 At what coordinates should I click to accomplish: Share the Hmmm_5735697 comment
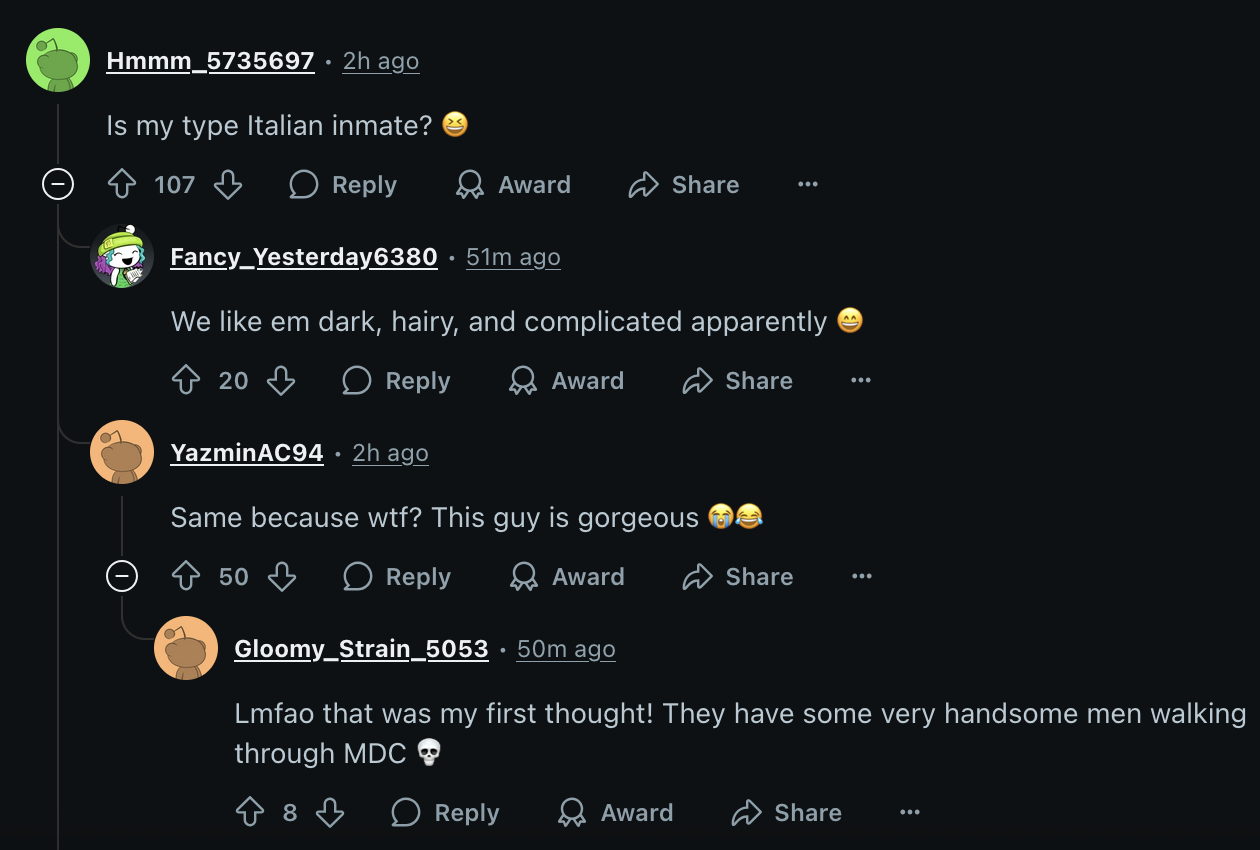684,184
